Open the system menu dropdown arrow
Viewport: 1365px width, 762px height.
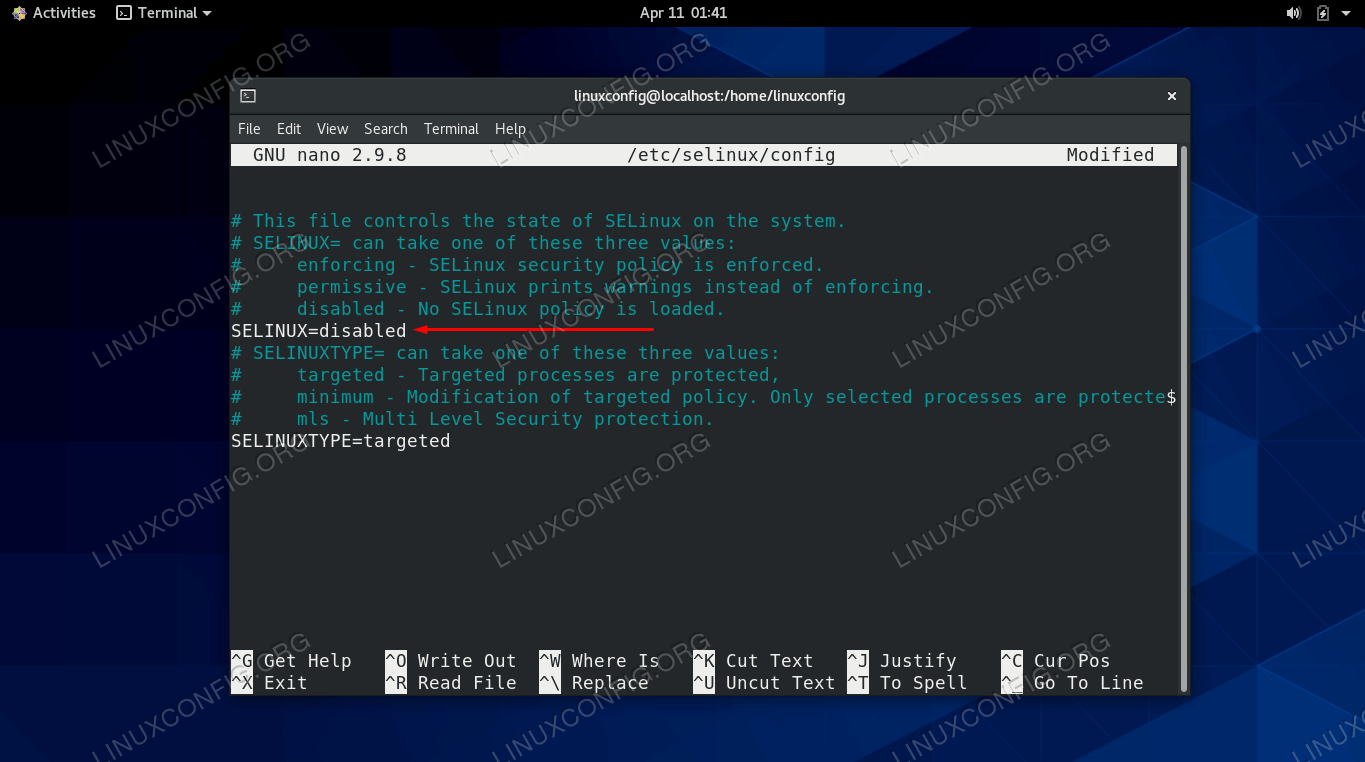pos(1346,13)
